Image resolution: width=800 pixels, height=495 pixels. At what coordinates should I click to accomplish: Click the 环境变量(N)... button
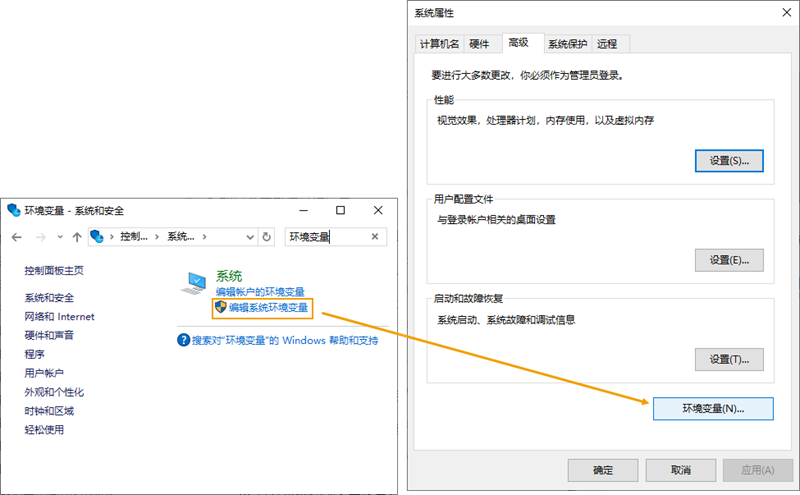pyautogui.click(x=712, y=408)
